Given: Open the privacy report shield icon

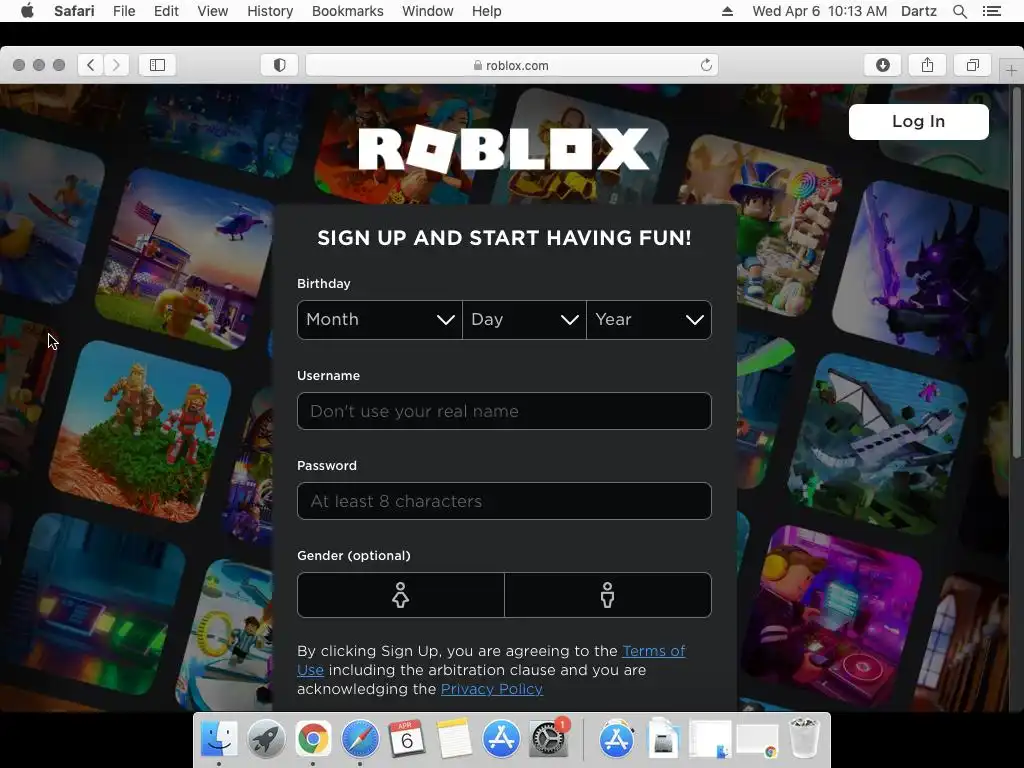Looking at the screenshot, I should point(280,65).
